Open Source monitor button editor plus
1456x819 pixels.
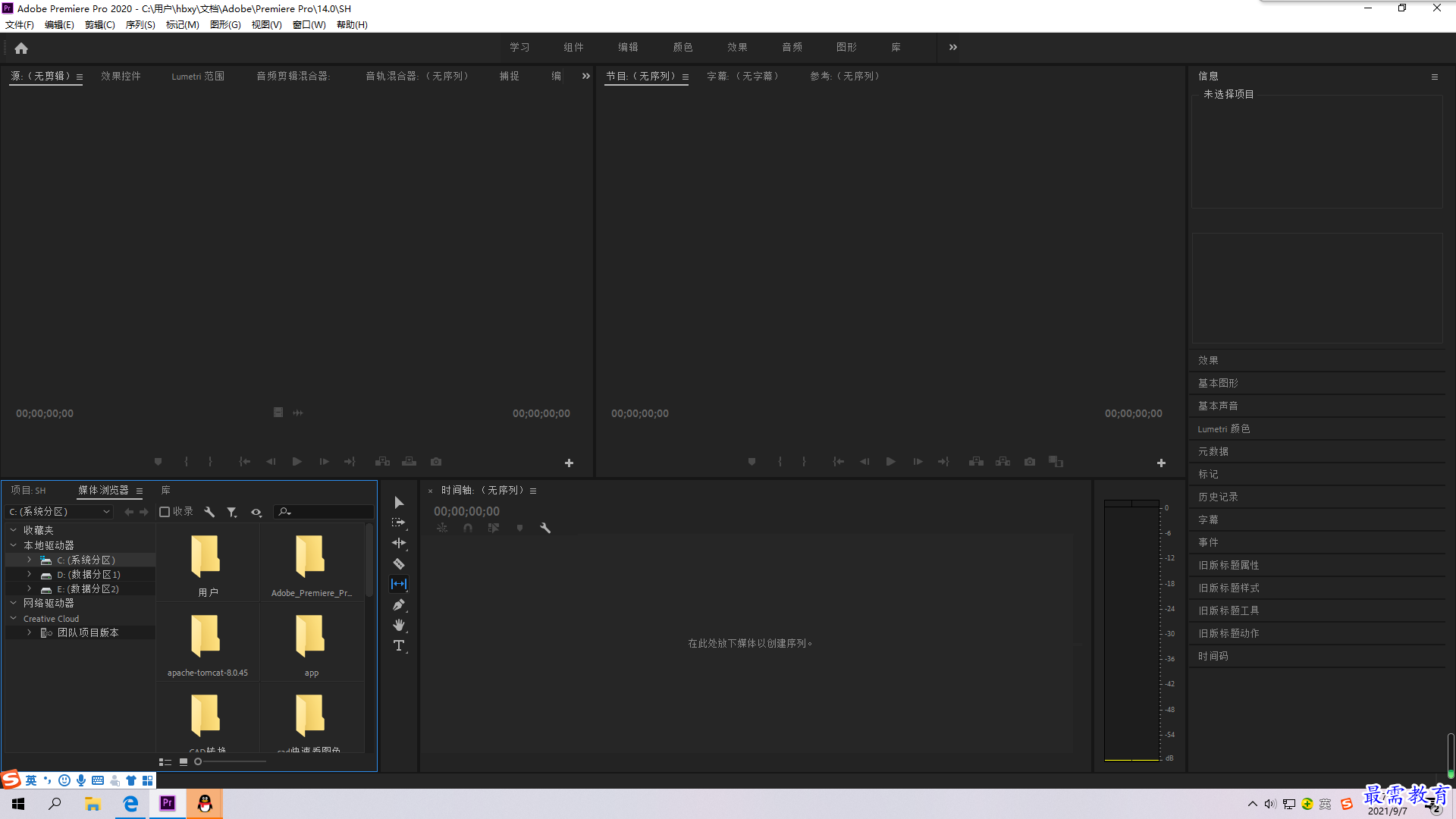pyautogui.click(x=569, y=463)
